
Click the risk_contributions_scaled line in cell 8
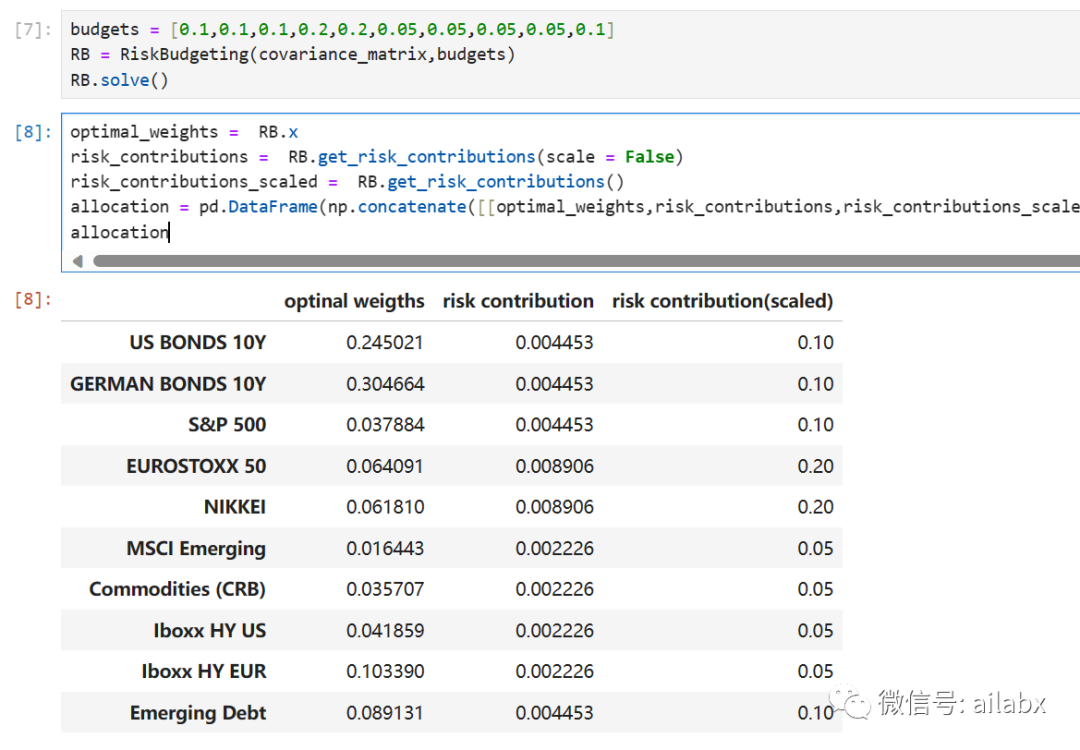347,182
